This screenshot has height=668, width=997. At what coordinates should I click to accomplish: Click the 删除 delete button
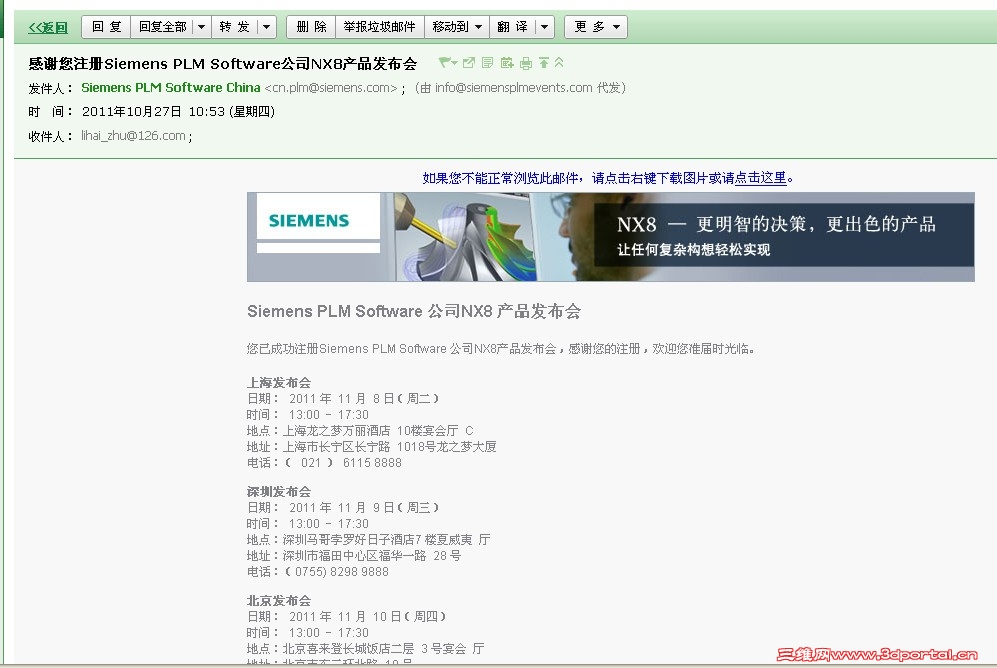[x=312, y=27]
